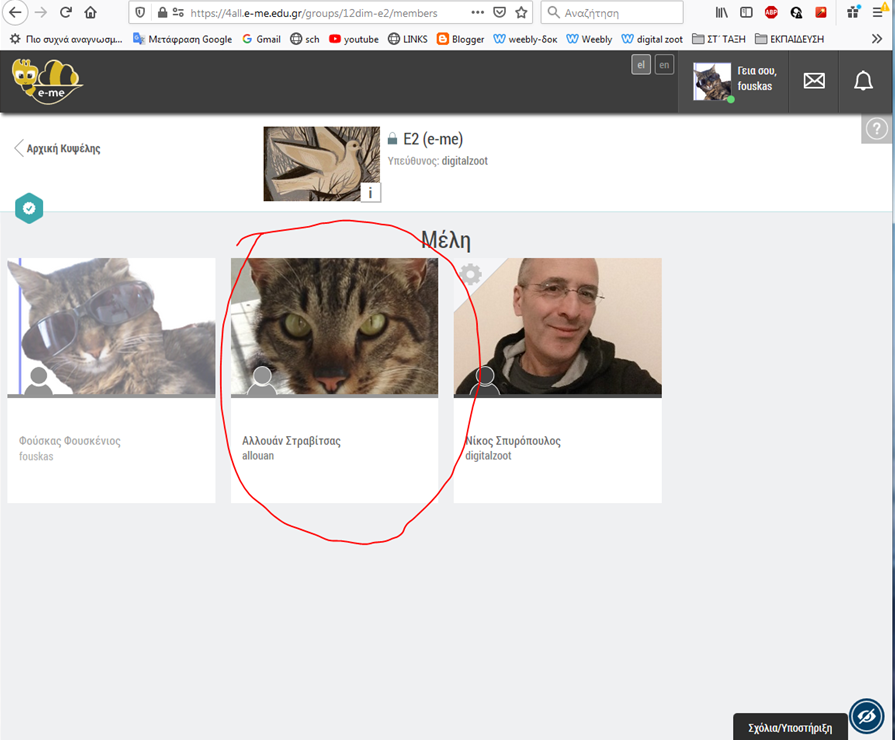Image resolution: width=895 pixels, height=740 pixels.
Task: Click the name Νίκος Σπυρόπουλος
Action: pos(513,441)
